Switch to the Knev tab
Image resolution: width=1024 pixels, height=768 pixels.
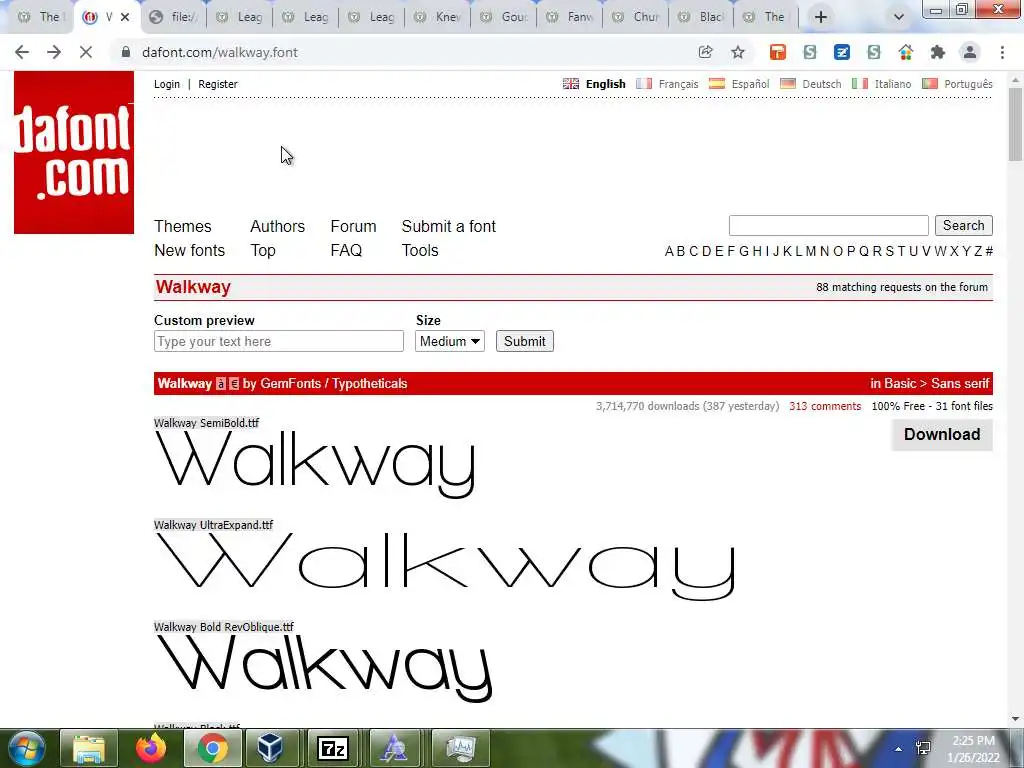438,17
